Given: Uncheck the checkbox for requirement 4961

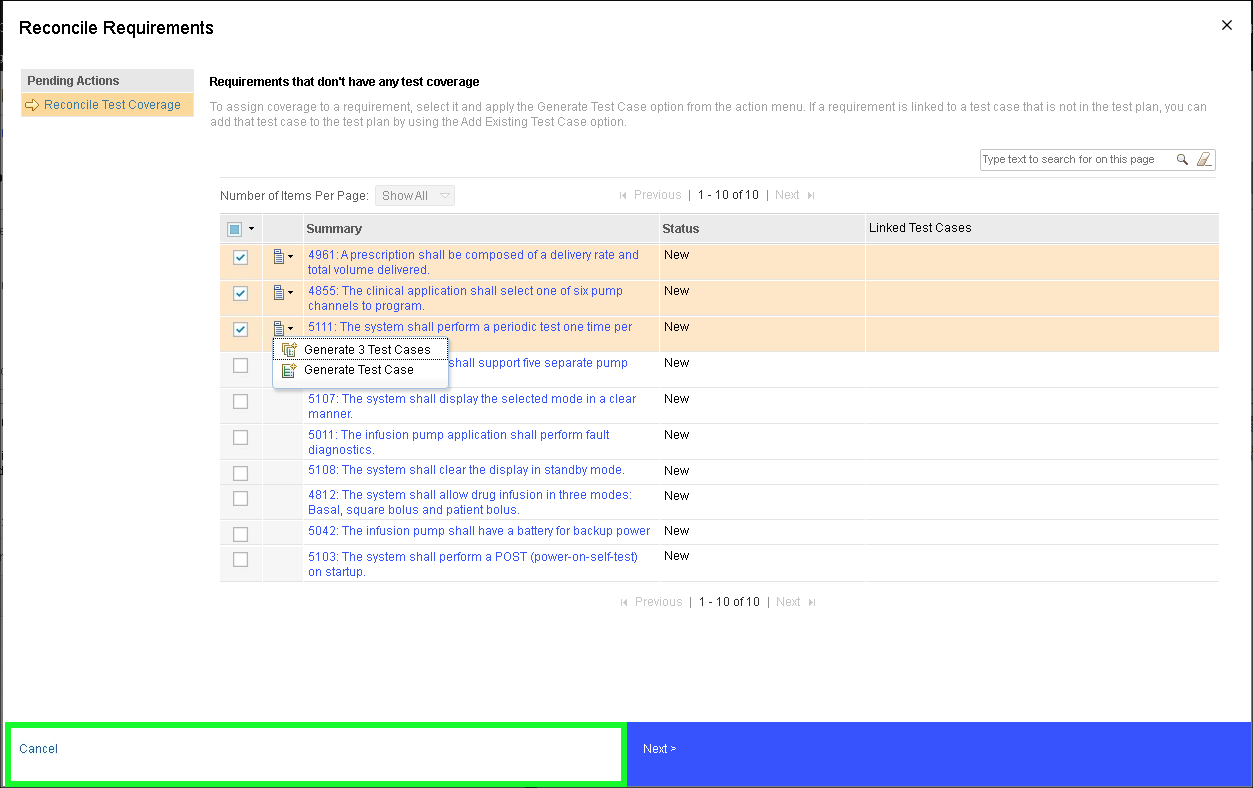Looking at the screenshot, I should [x=240, y=258].
